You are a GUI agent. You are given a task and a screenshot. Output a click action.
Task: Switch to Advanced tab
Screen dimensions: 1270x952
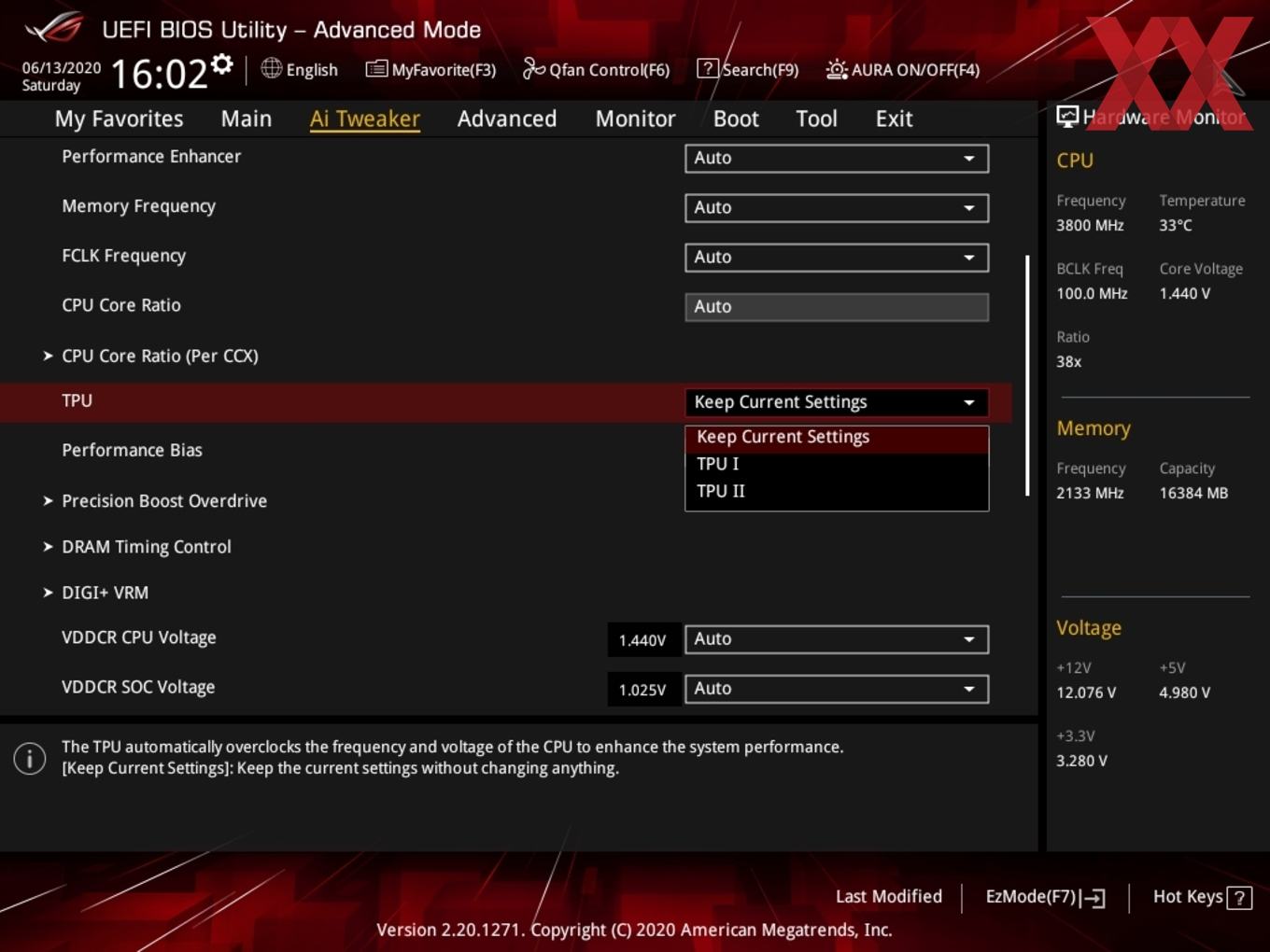tap(507, 119)
